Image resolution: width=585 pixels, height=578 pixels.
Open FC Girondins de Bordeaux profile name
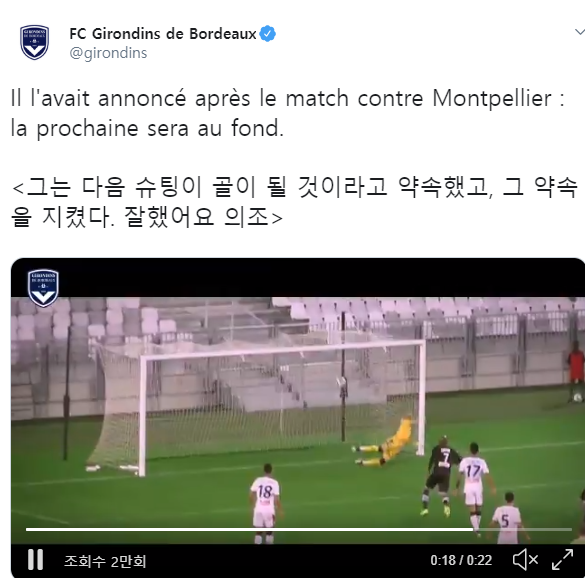(x=163, y=34)
